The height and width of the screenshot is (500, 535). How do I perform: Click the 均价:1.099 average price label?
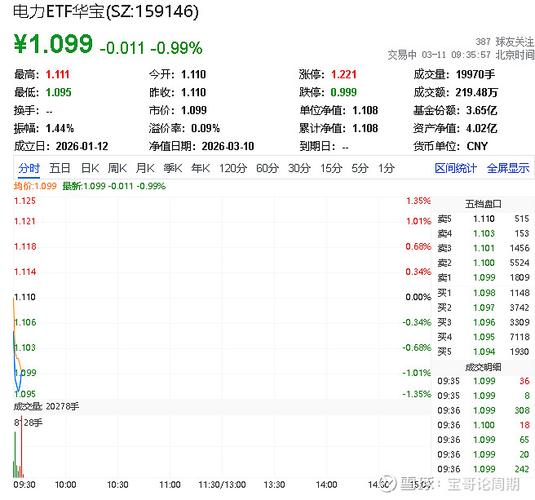(x=35, y=186)
